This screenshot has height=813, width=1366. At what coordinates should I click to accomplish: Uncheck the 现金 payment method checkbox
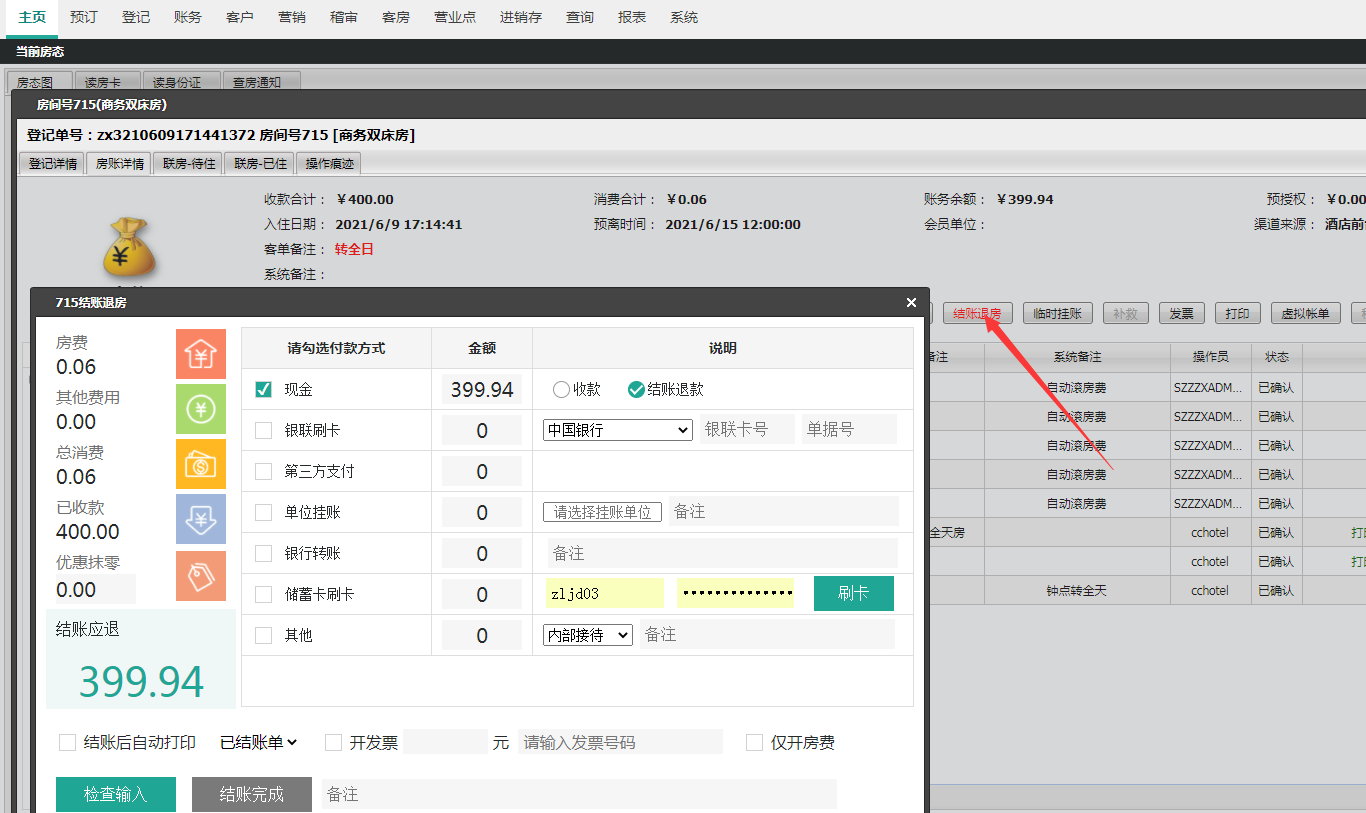tap(264, 389)
